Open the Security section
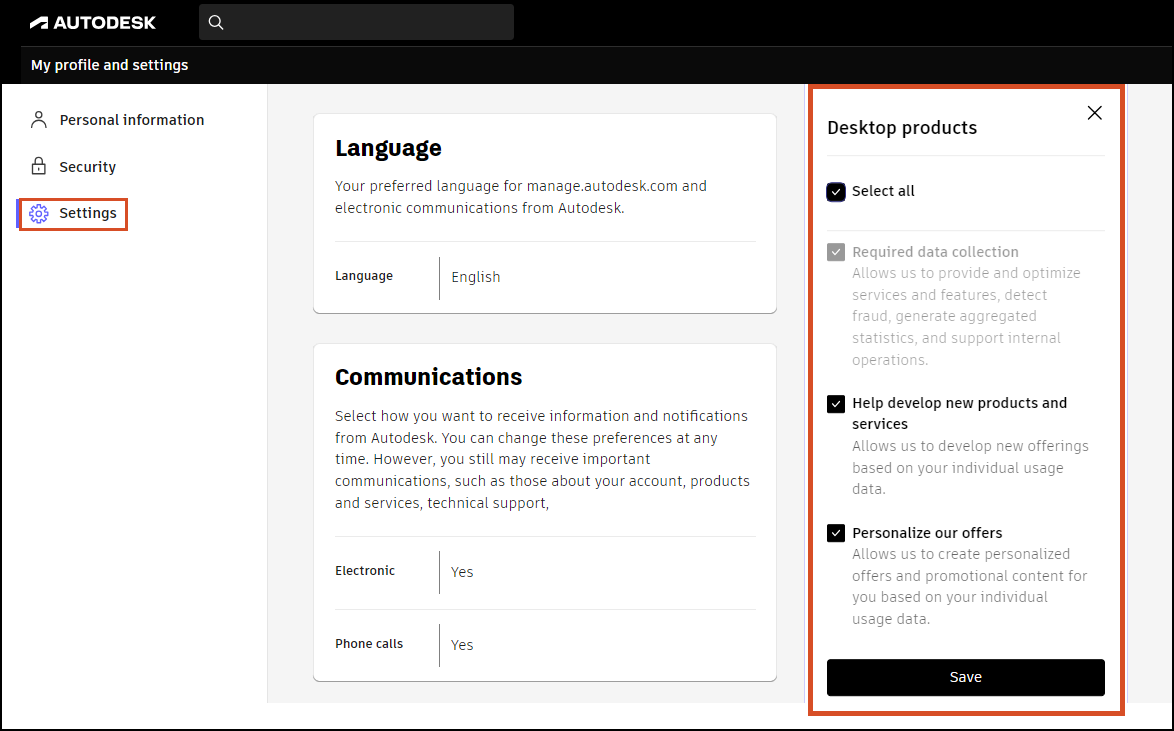The width and height of the screenshot is (1174, 731). coord(88,166)
